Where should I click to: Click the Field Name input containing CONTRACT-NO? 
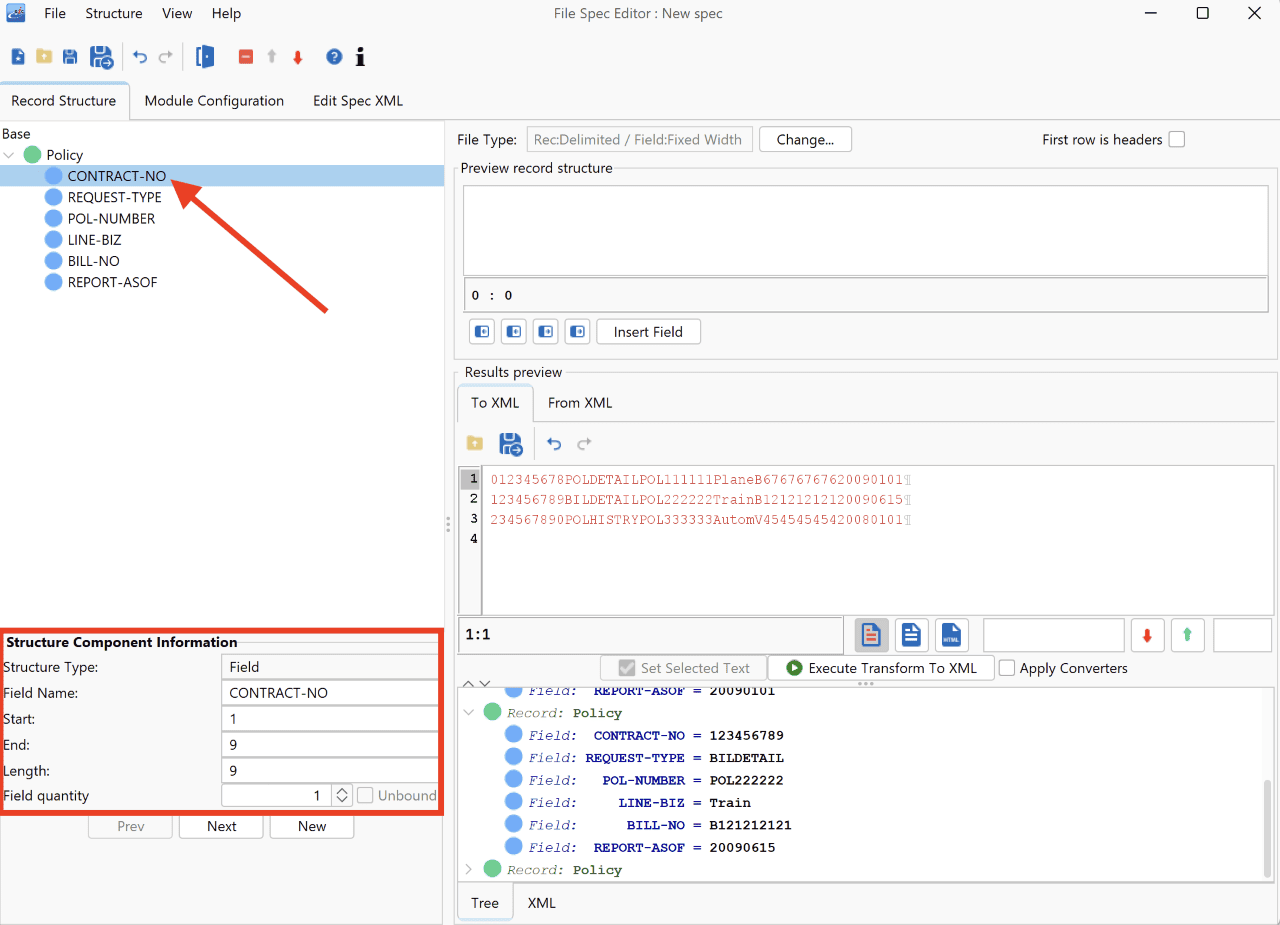click(x=330, y=692)
